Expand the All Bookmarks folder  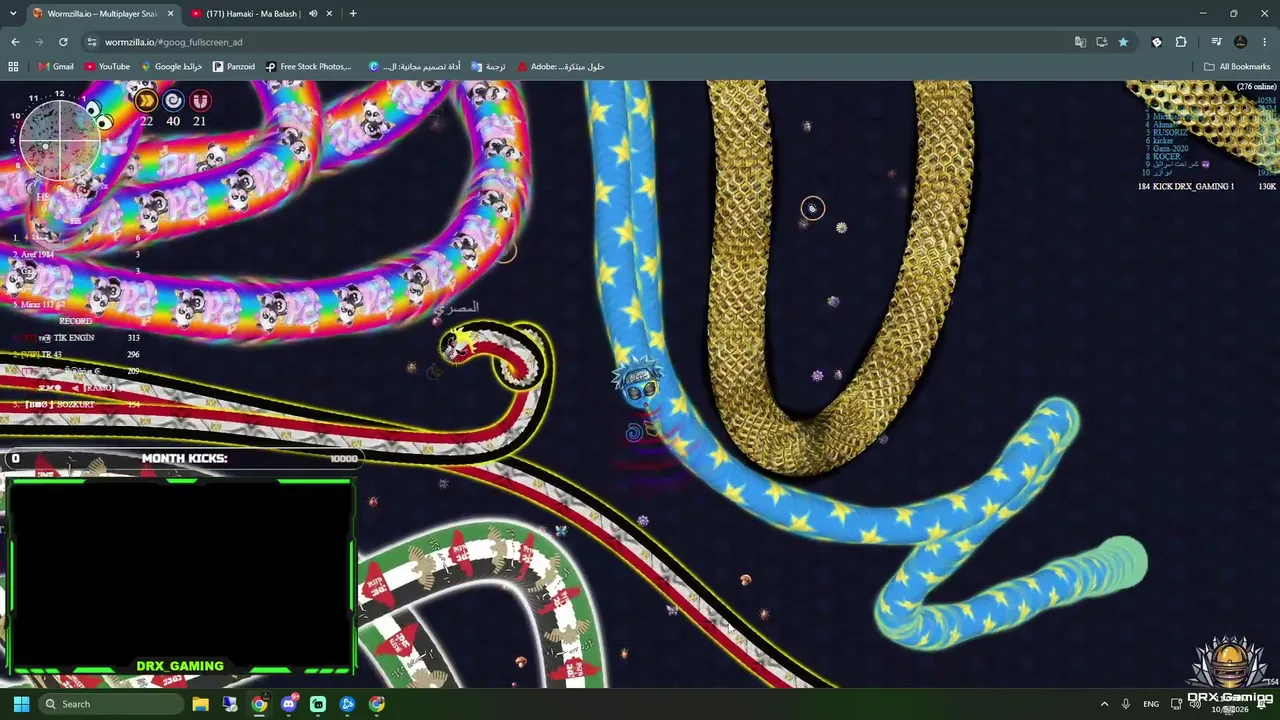tap(1237, 67)
